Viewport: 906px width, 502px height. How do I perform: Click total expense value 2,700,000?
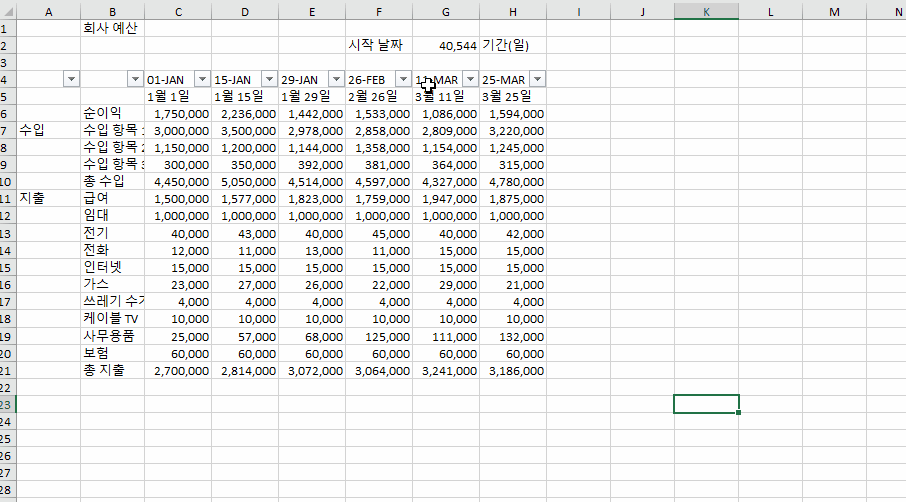(x=178, y=371)
